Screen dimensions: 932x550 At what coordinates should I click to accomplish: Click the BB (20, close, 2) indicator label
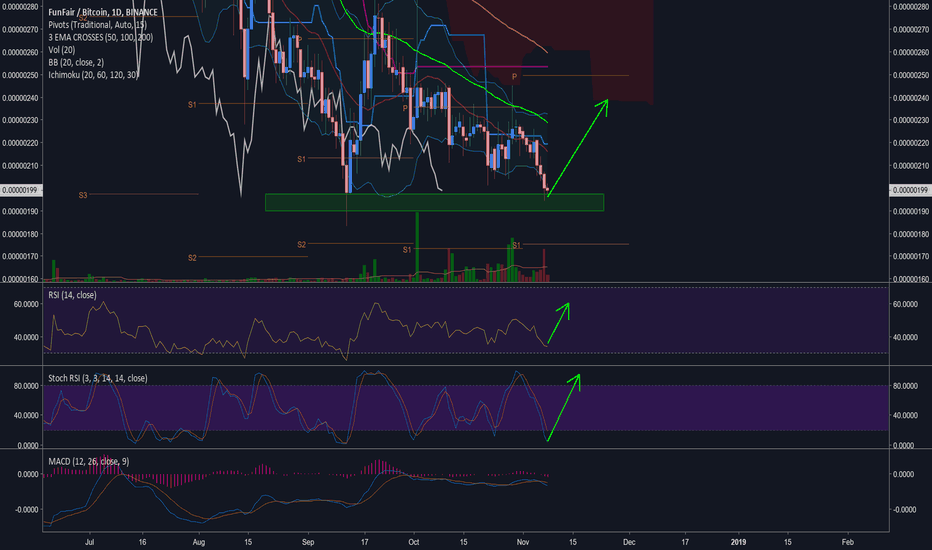76,62
